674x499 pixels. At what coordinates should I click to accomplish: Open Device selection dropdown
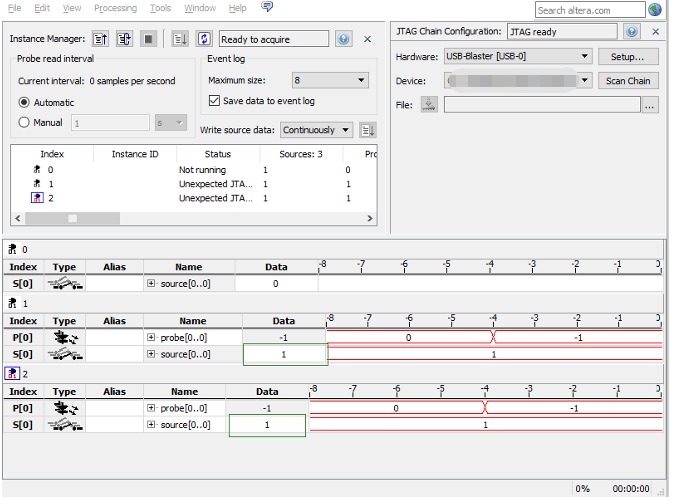(x=518, y=80)
